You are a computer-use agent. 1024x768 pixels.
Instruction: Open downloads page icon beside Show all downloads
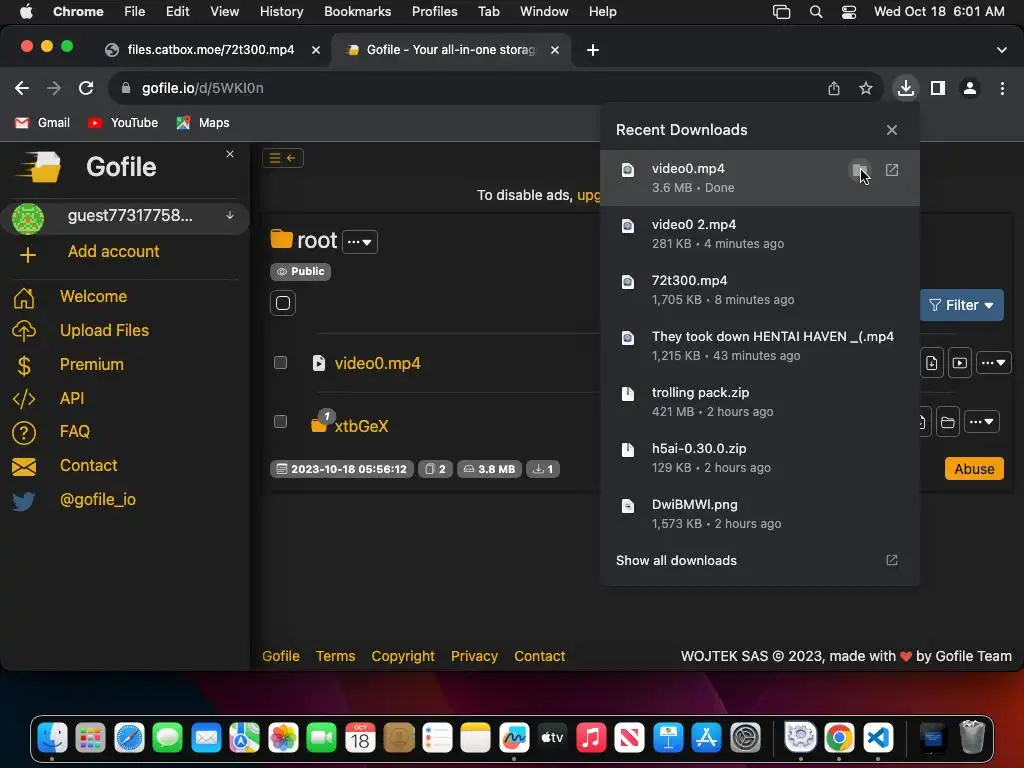891,560
